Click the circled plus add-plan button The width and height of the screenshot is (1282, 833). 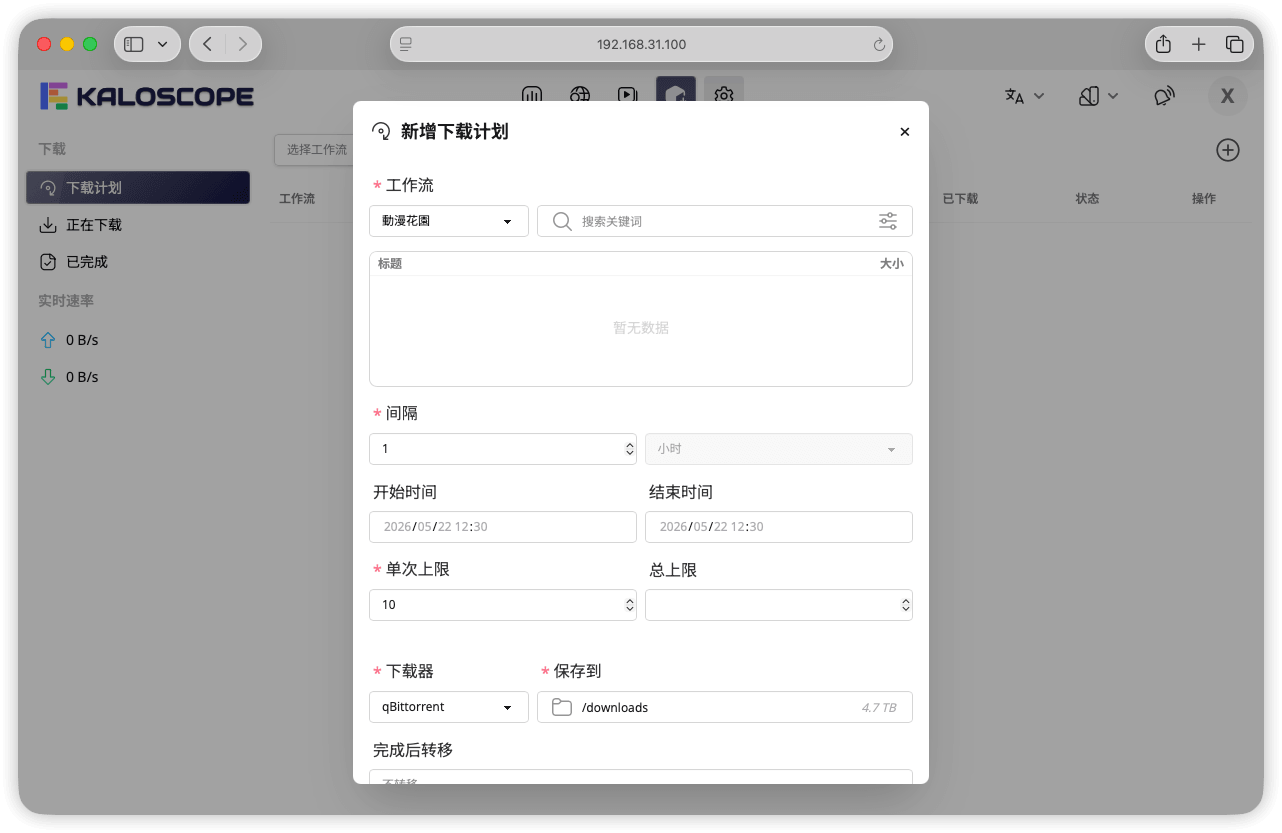[x=1228, y=150]
